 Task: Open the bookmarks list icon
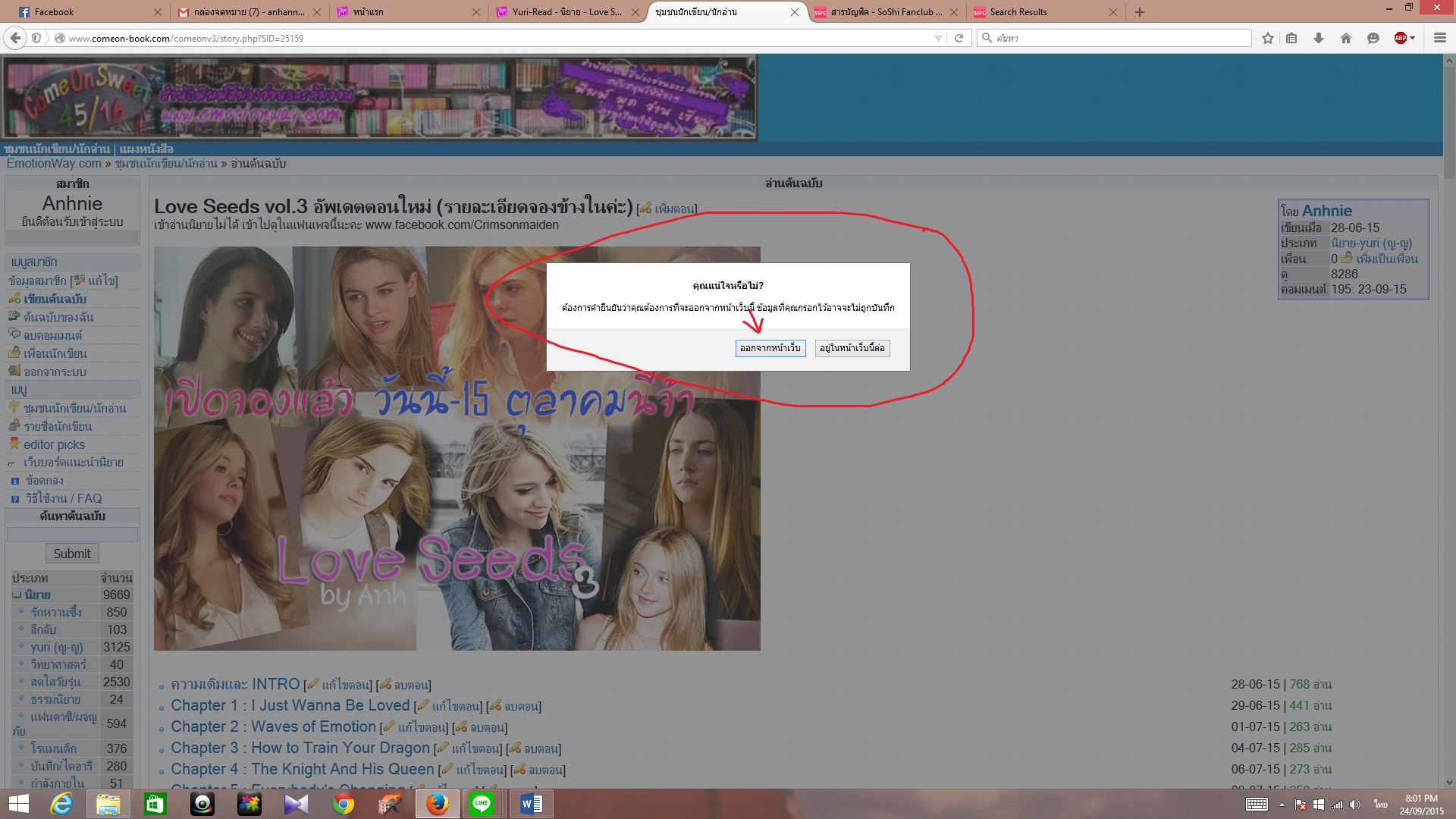[1291, 38]
